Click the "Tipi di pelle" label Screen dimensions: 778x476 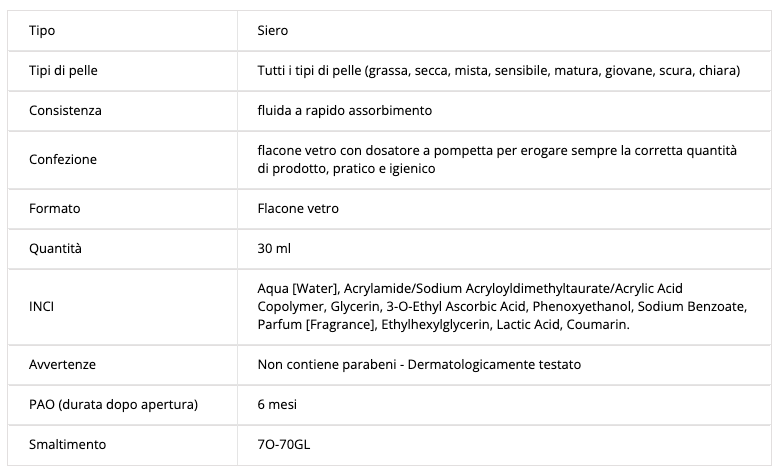coord(62,71)
